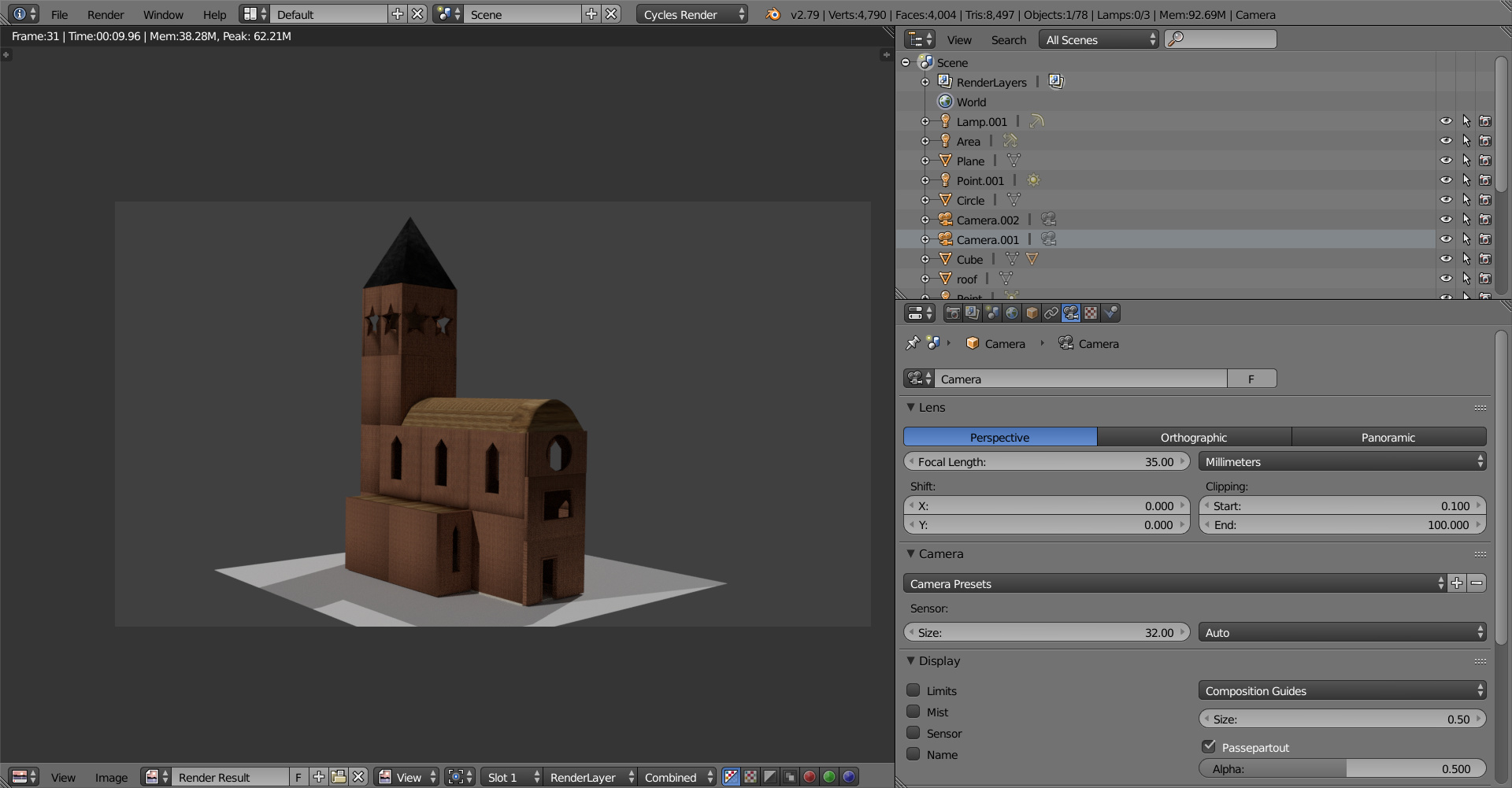Viewport: 1512px width, 788px height.
Task: Show only Color channels
Action: (750, 777)
